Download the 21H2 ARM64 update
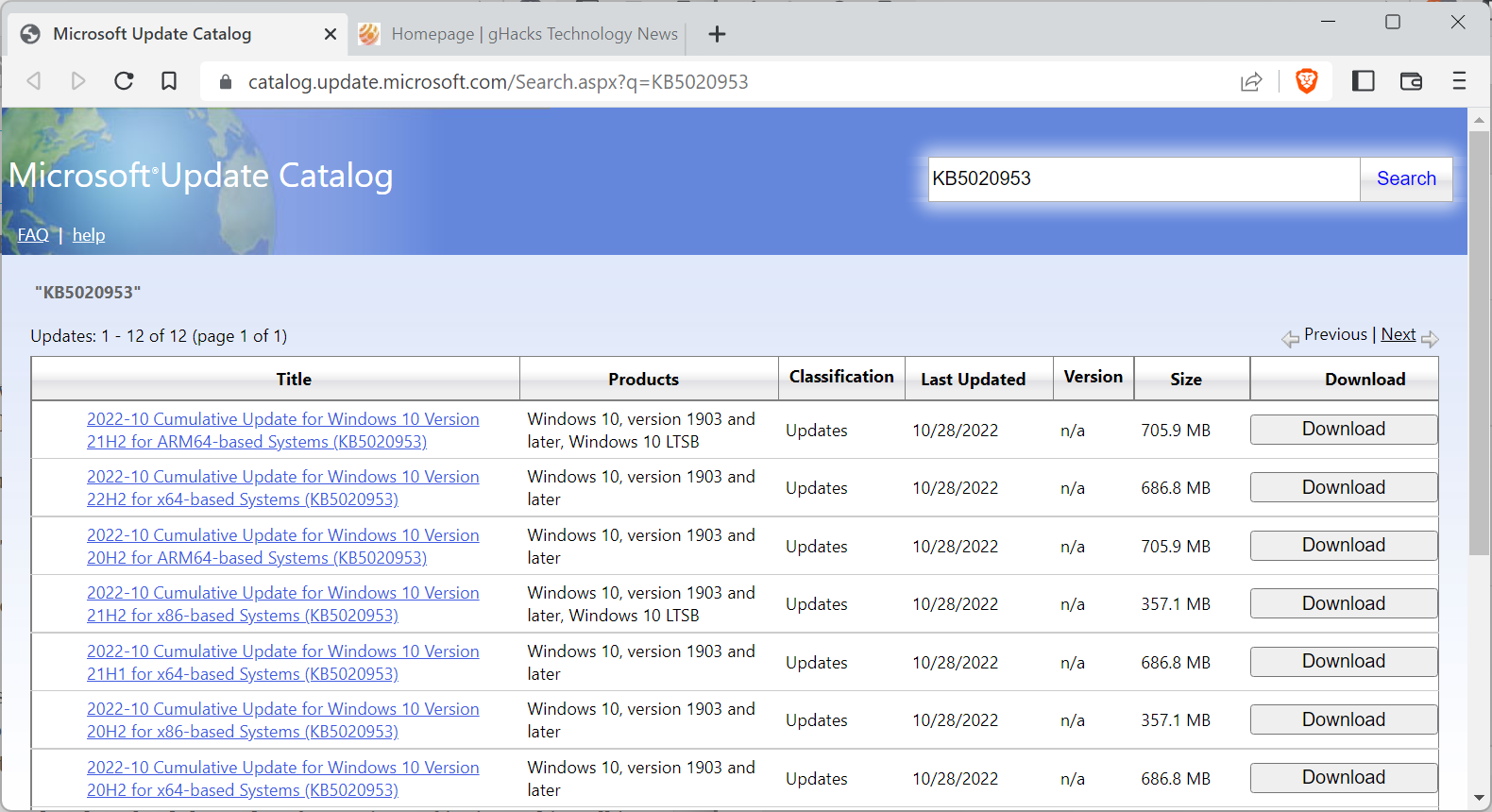The height and width of the screenshot is (812, 1492). [1344, 430]
